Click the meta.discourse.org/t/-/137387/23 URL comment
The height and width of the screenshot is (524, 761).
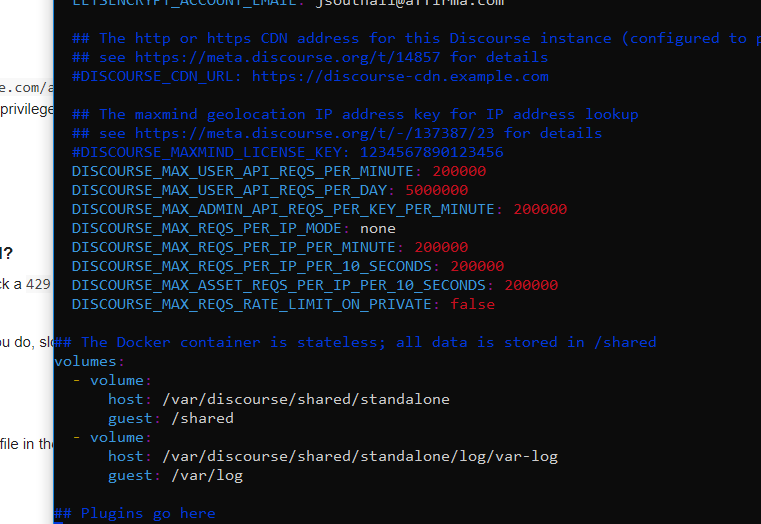(x=337, y=133)
